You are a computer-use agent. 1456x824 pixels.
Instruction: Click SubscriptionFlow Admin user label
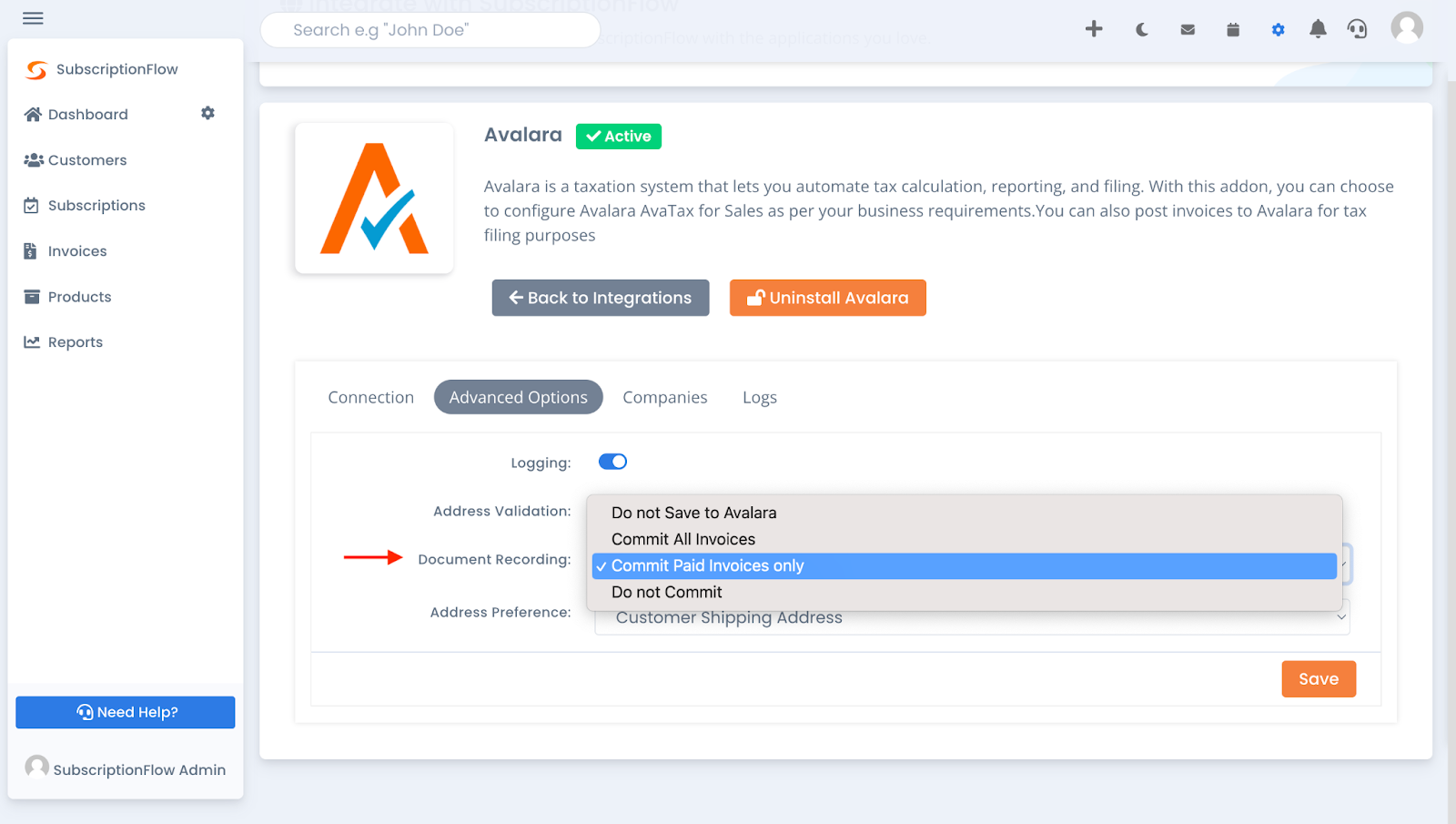(x=139, y=769)
